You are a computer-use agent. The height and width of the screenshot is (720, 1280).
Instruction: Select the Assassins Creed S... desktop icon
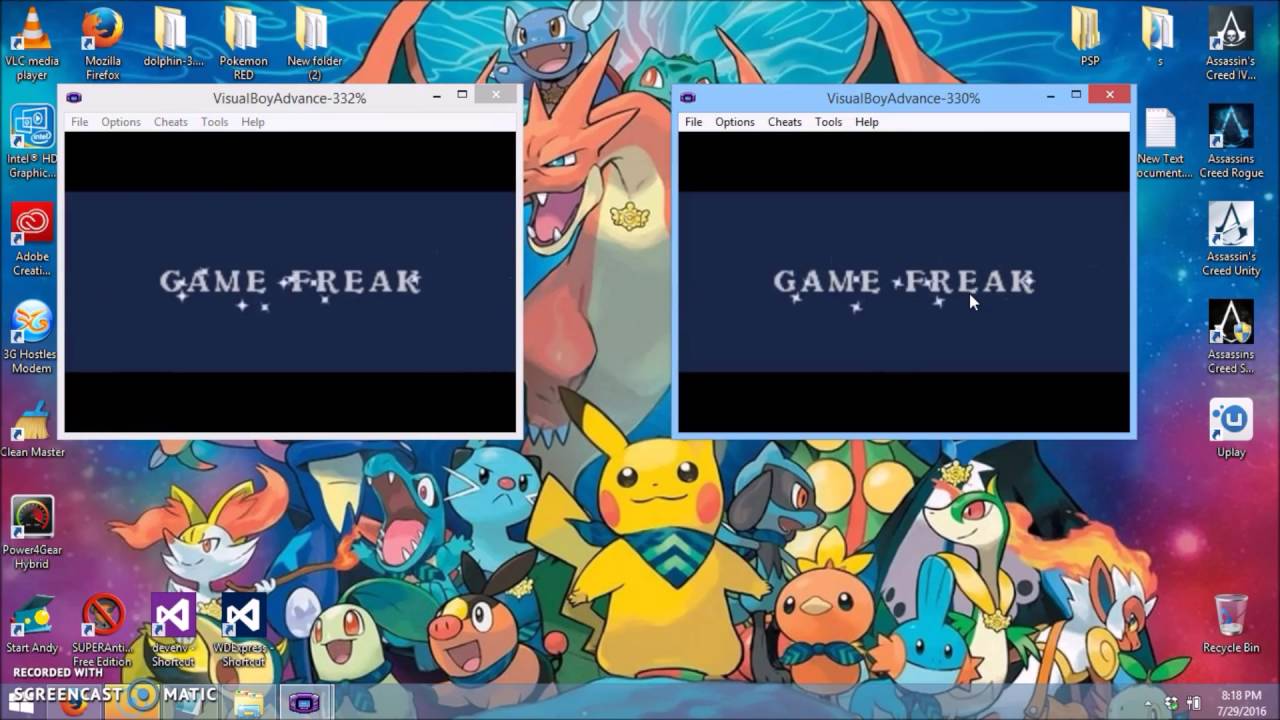1230,338
